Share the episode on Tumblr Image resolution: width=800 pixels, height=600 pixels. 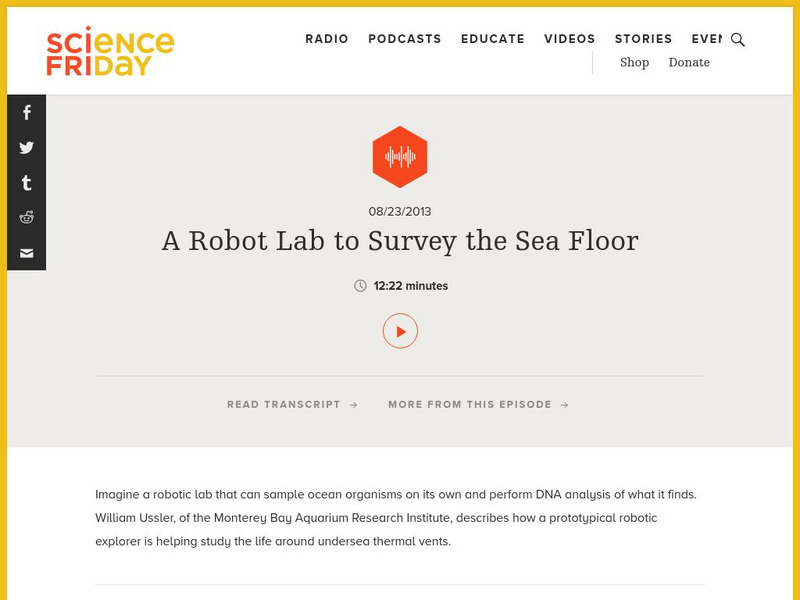27,183
